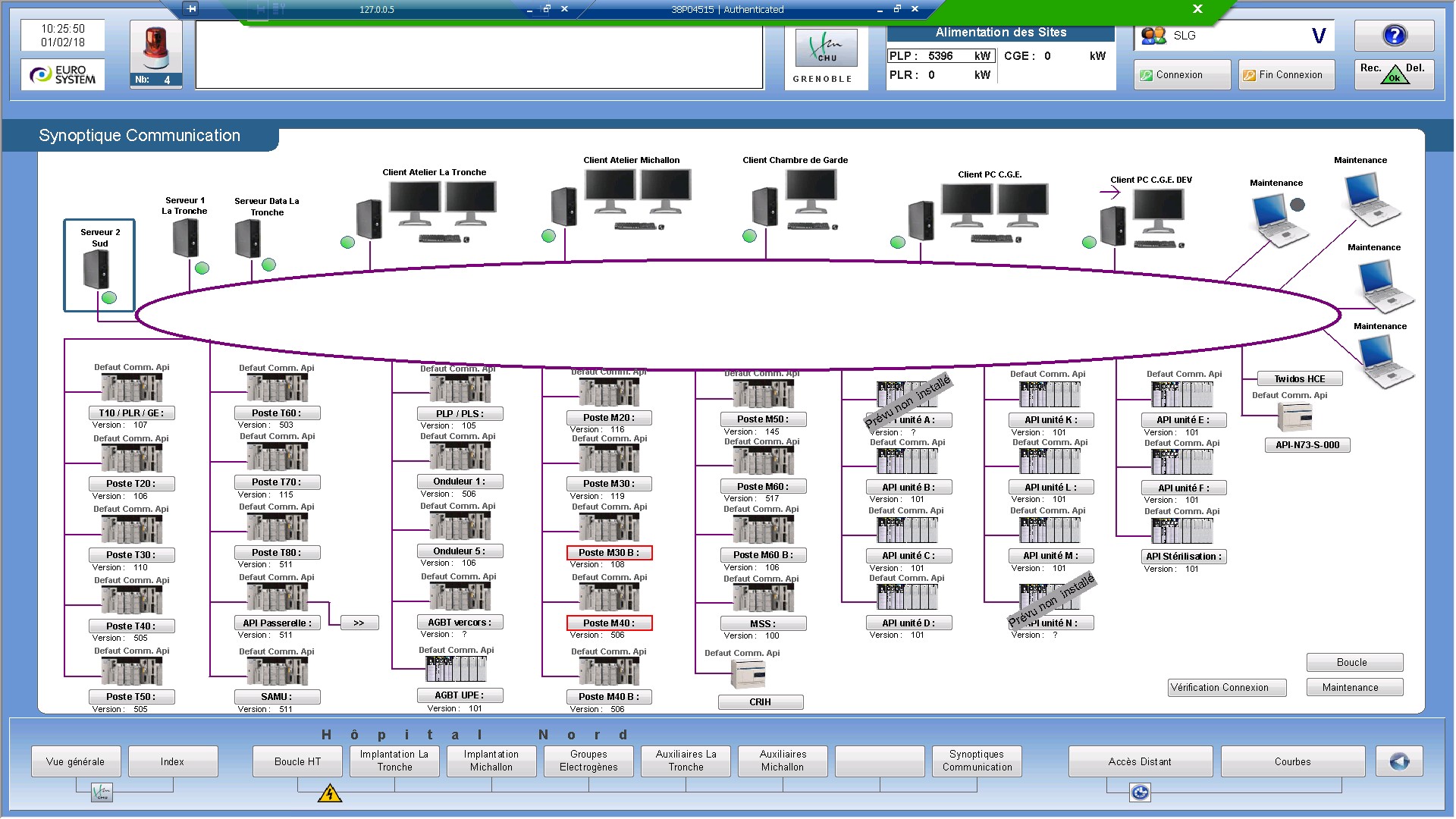Click the grey Maintenance laptop status indicator

(1298, 205)
